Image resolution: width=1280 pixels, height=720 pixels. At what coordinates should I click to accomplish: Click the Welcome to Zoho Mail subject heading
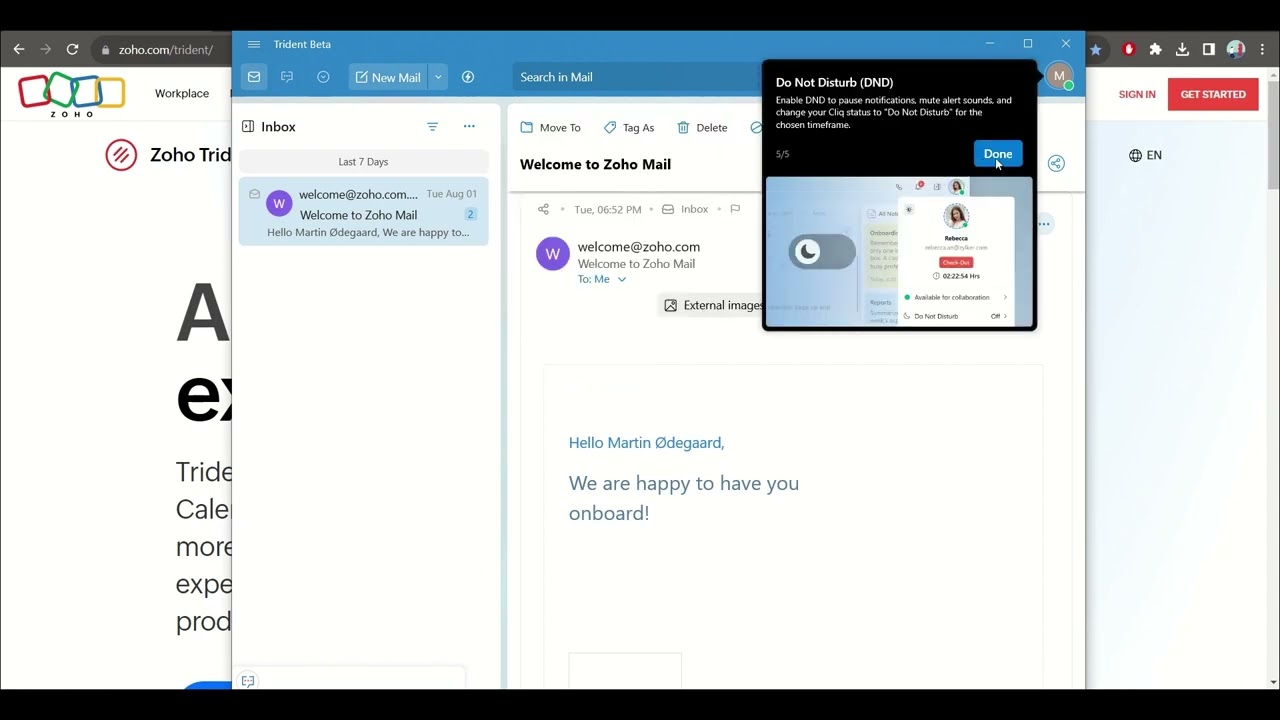[595, 164]
